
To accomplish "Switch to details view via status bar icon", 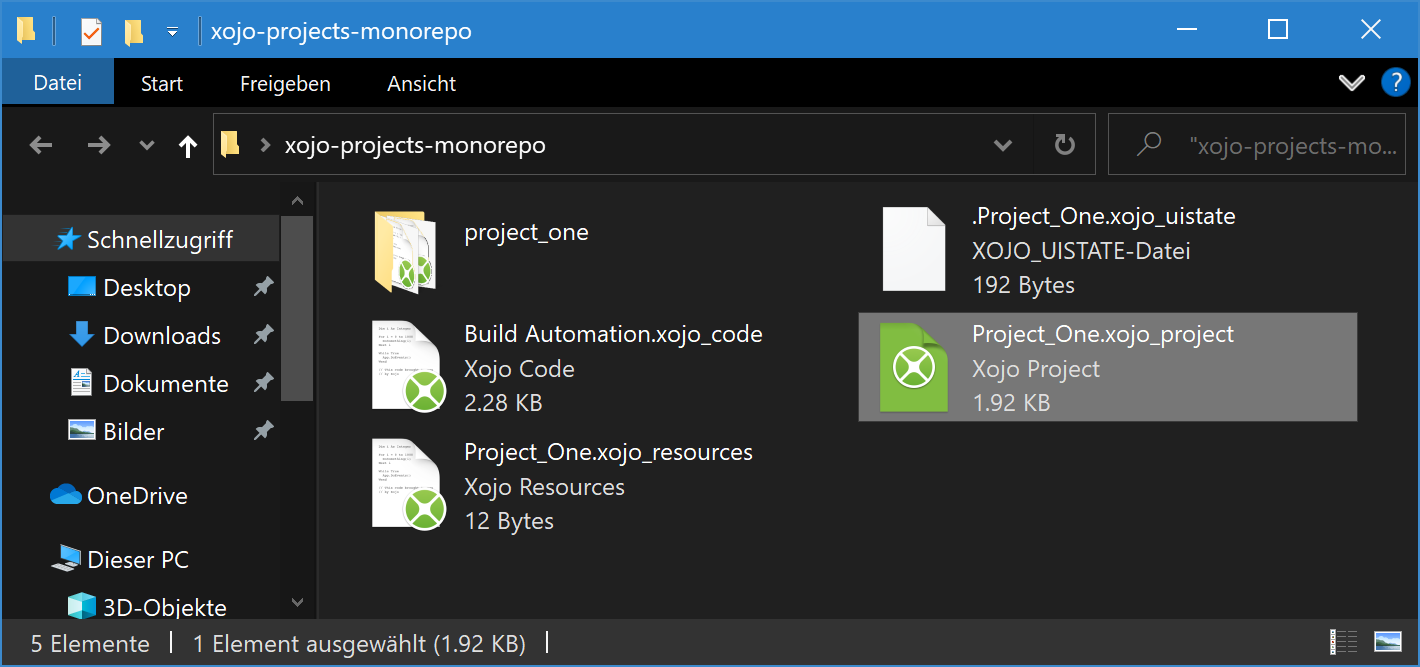I will (x=1343, y=643).
